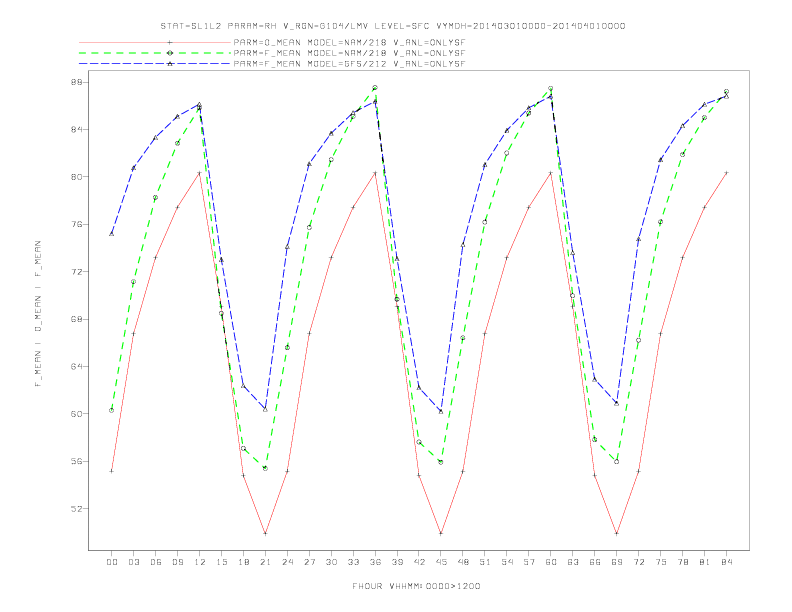792x612 pixels.
Task: Click the x-axis tick label 21
Action: pyautogui.click(x=265, y=562)
